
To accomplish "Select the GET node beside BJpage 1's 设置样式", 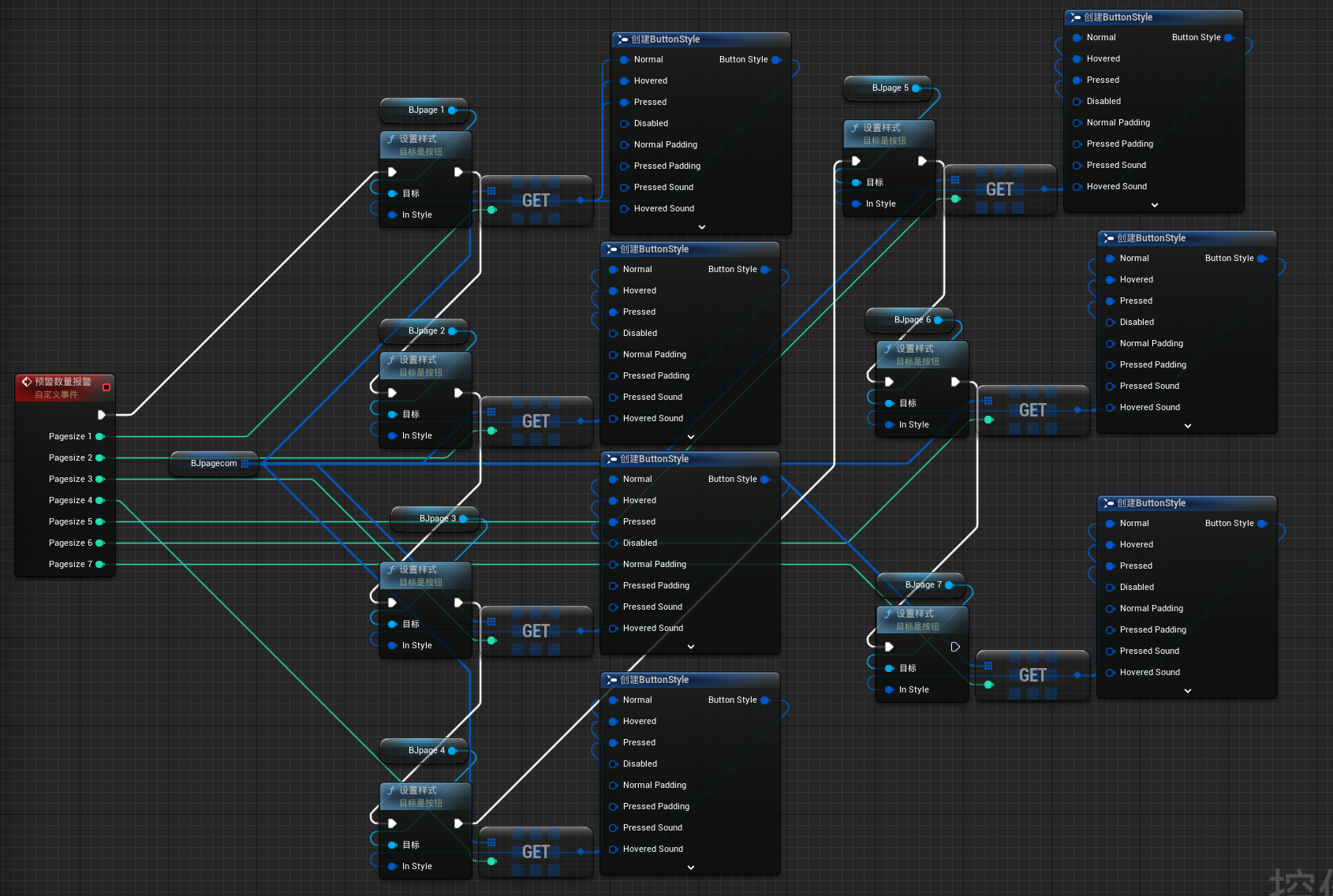I will click(536, 200).
